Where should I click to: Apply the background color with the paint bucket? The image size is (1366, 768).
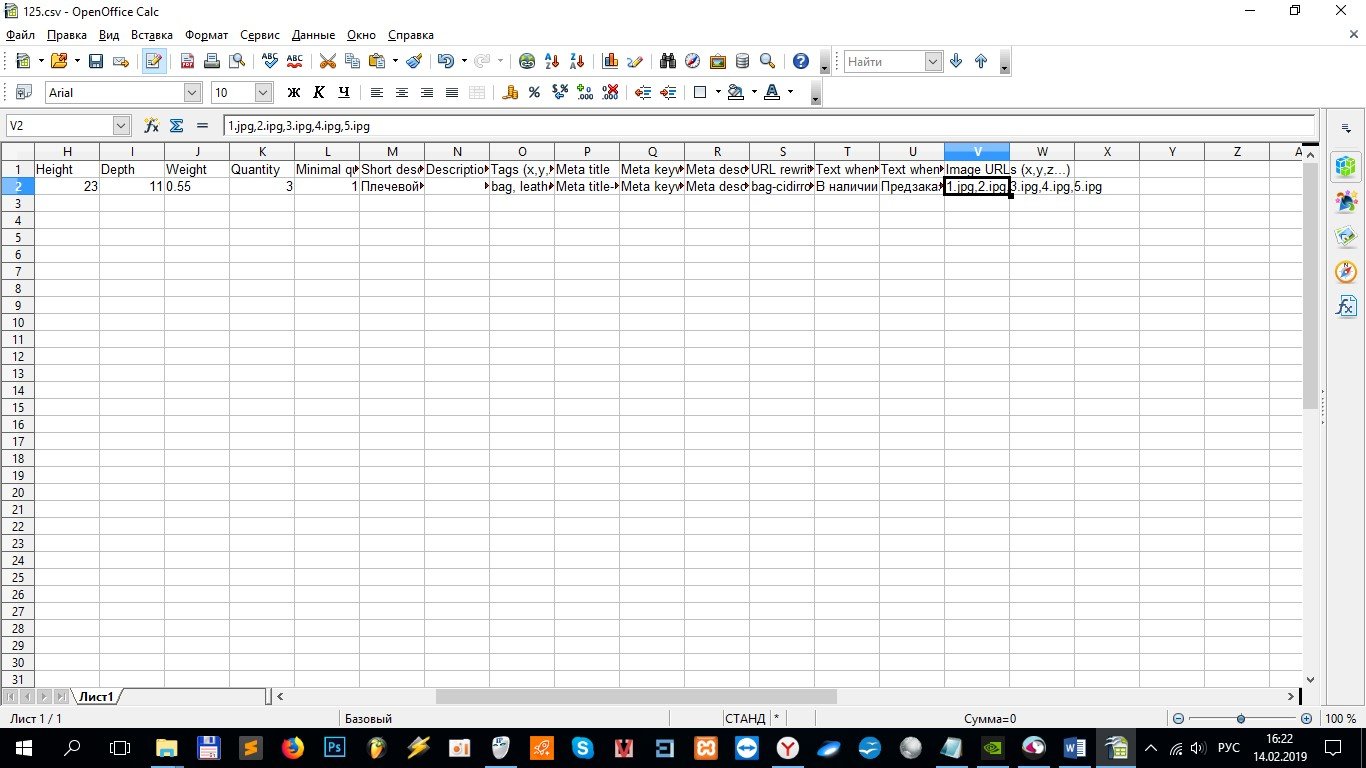tap(736, 92)
